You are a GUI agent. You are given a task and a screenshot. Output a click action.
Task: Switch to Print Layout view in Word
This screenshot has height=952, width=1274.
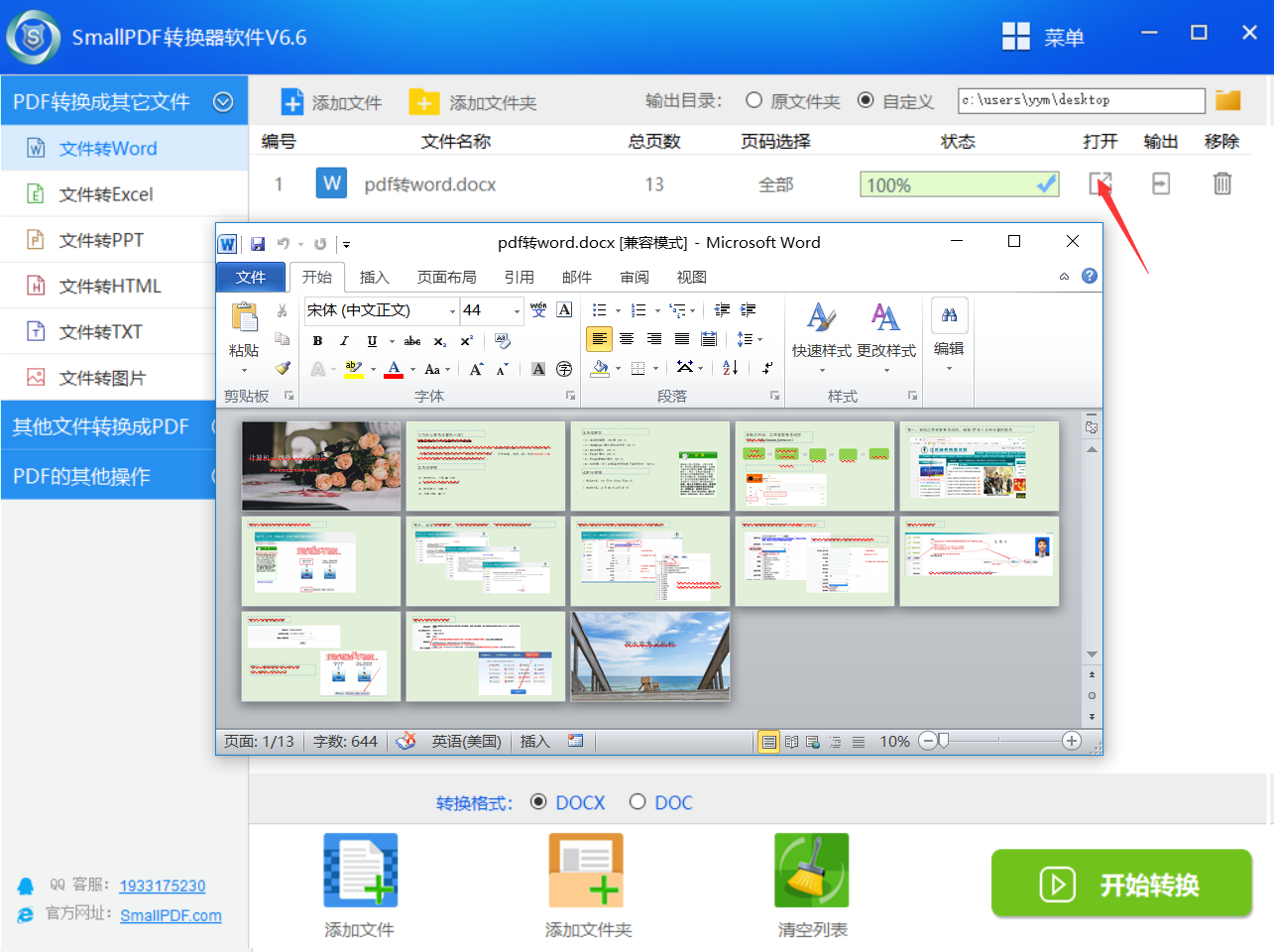coord(768,741)
